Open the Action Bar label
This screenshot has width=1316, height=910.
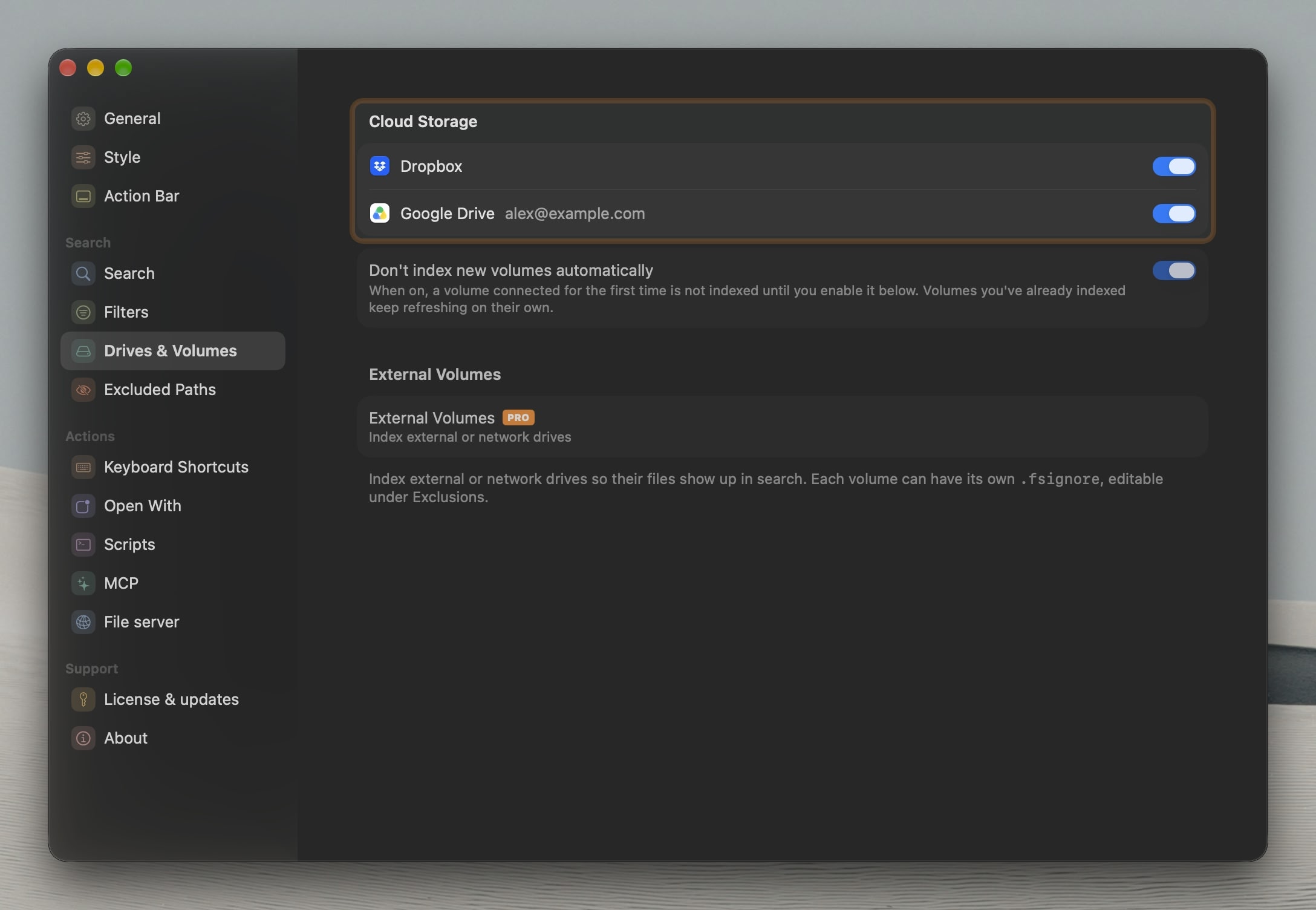142,196
